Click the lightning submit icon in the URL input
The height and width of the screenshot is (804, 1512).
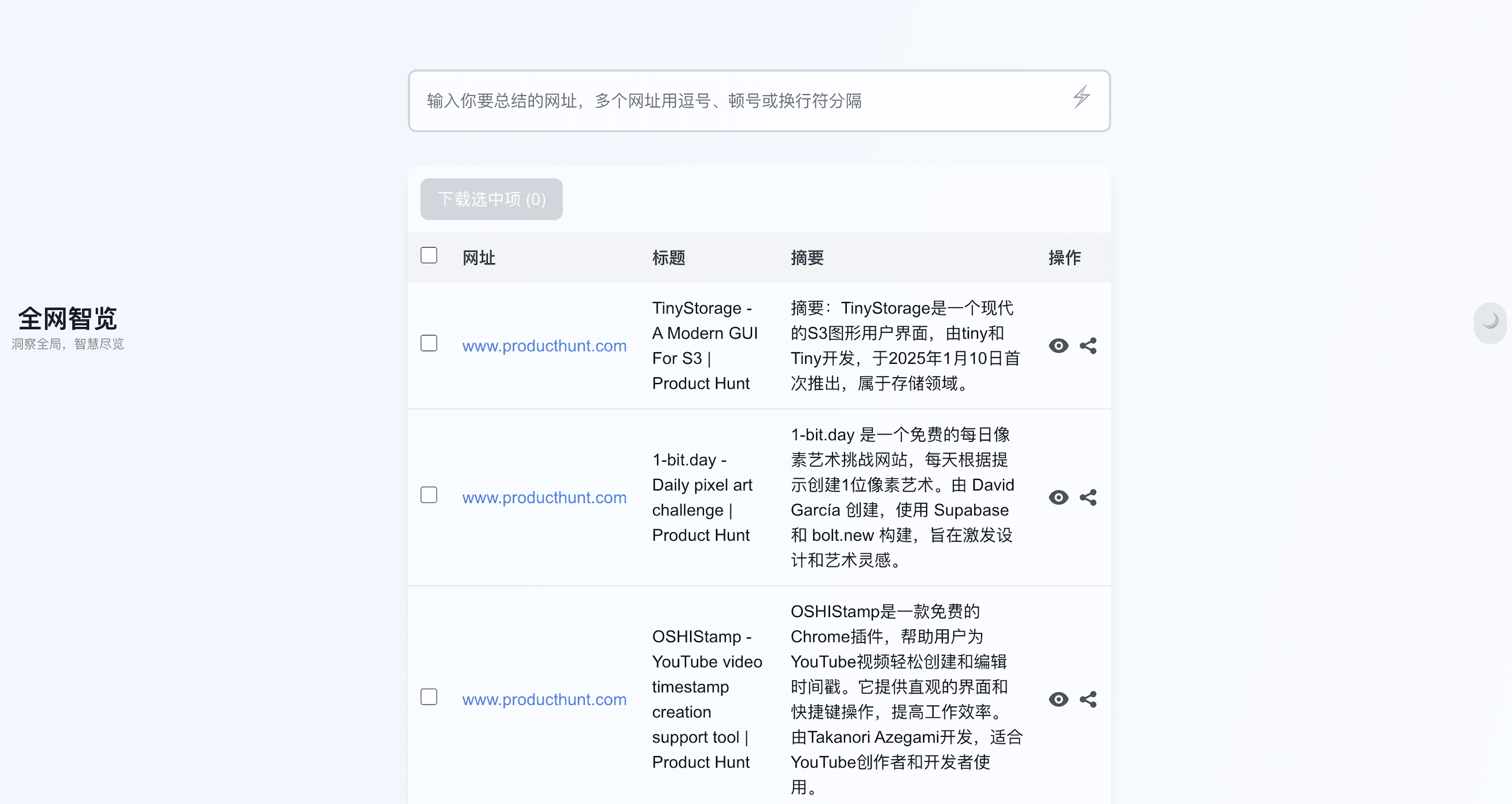[x=1082, y=97]
